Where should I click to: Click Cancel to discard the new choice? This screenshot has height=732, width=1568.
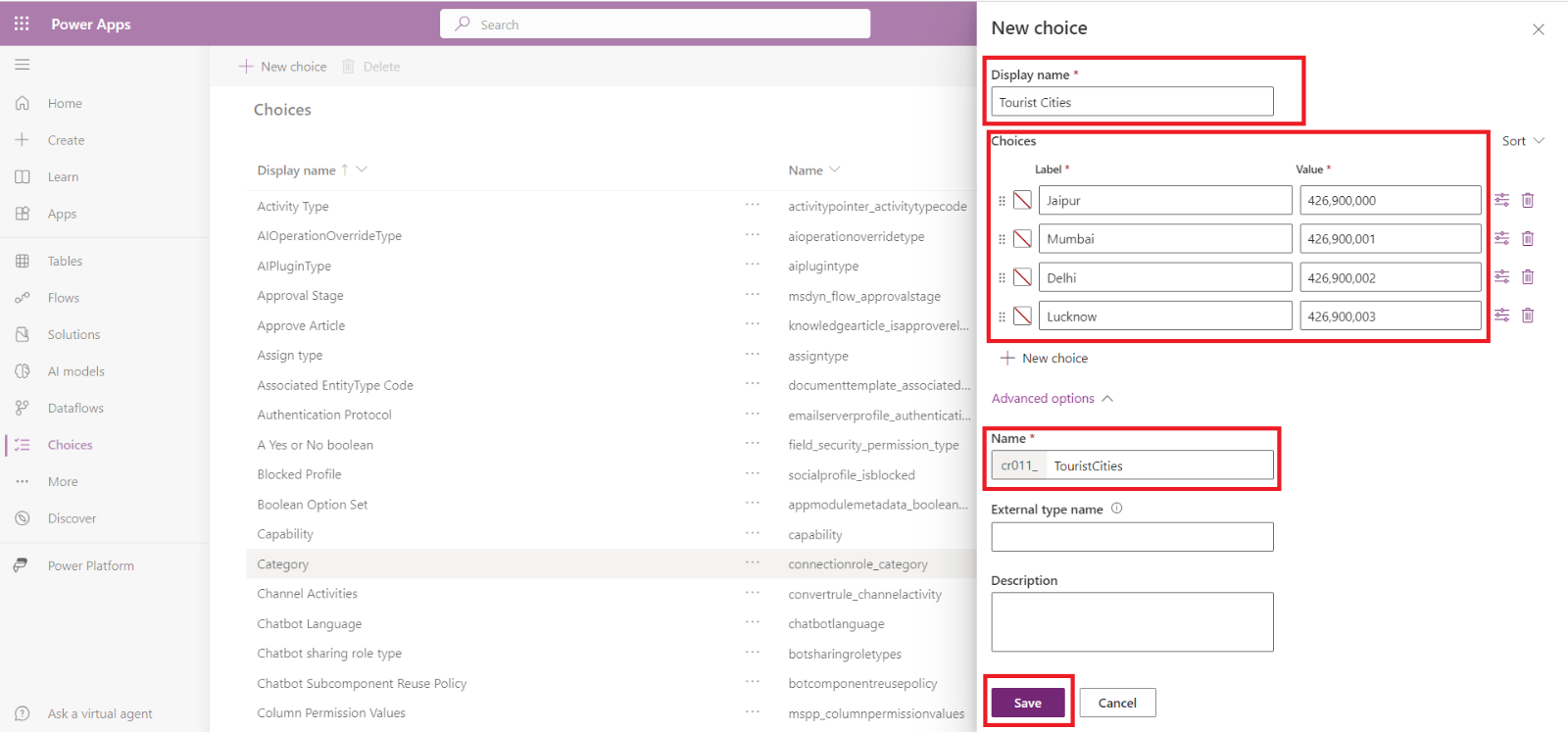1117,703
